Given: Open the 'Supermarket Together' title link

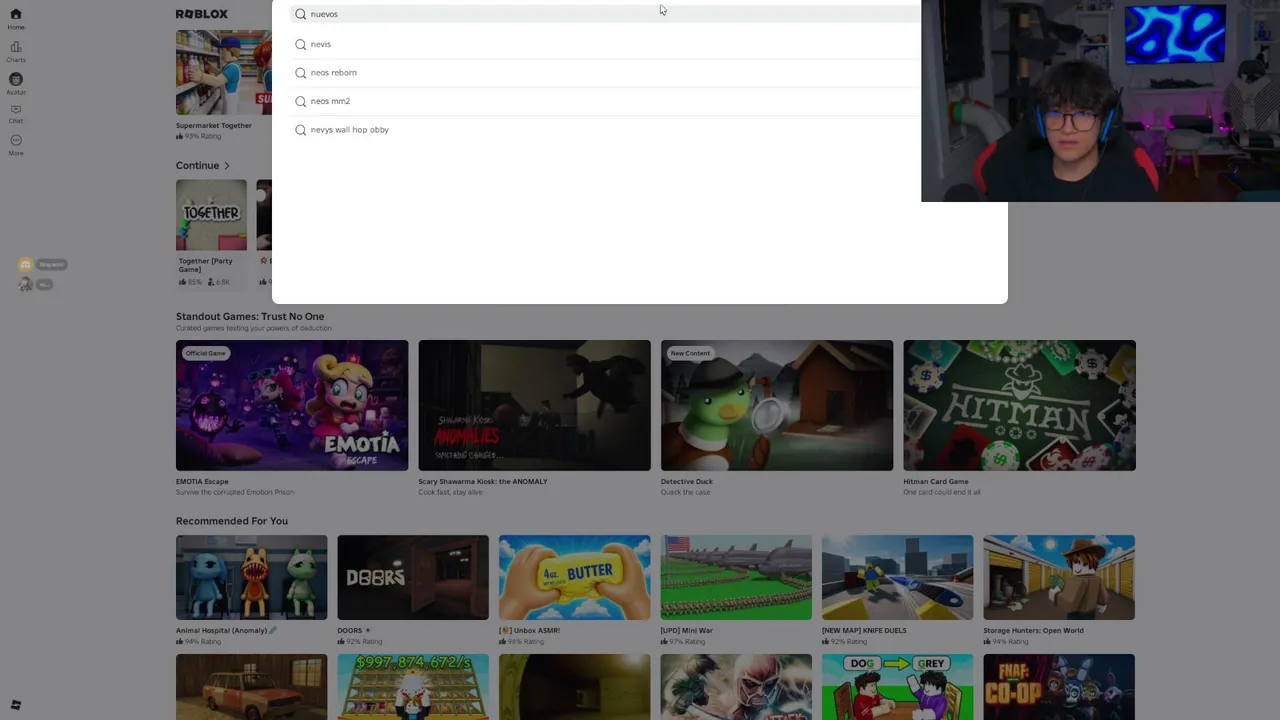Looking at the screenshot, I should (214, 126).
